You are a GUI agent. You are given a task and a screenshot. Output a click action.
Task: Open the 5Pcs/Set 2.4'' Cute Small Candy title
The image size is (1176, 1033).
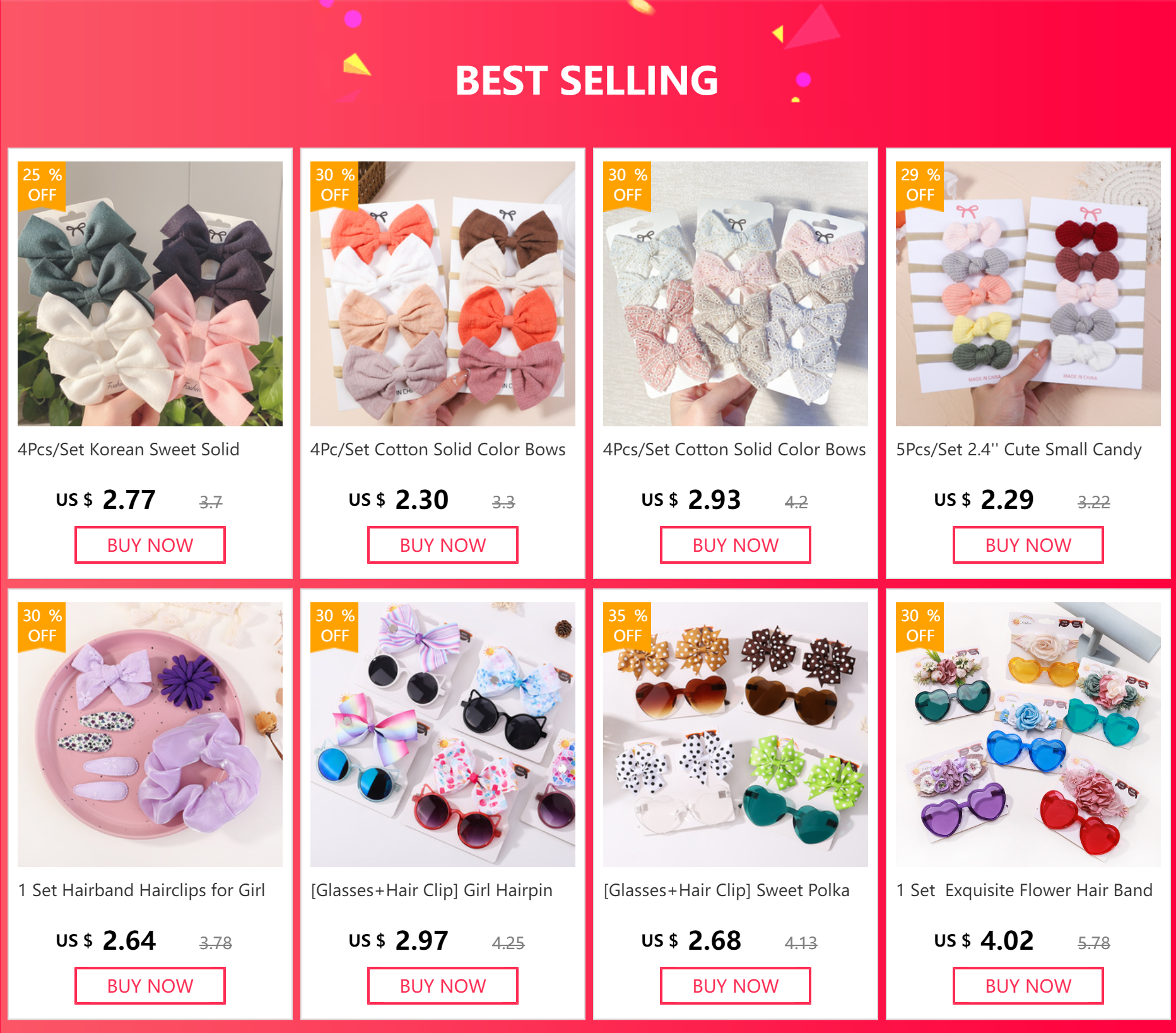(1019, 450)
